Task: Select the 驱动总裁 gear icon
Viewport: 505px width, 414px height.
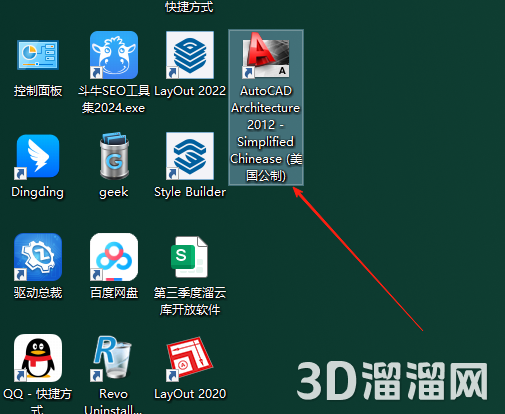Action: pos(38,257)
